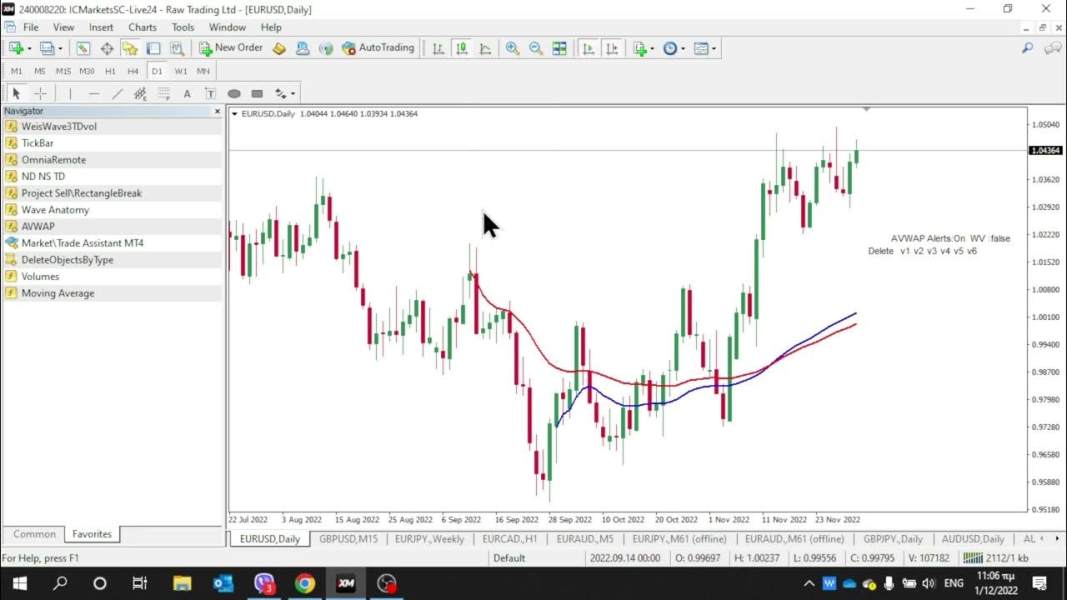Expand the Templates dropdown
The height and width of the screenshot is (600, 1067).
pyautogui.click(x=704, y=48)
